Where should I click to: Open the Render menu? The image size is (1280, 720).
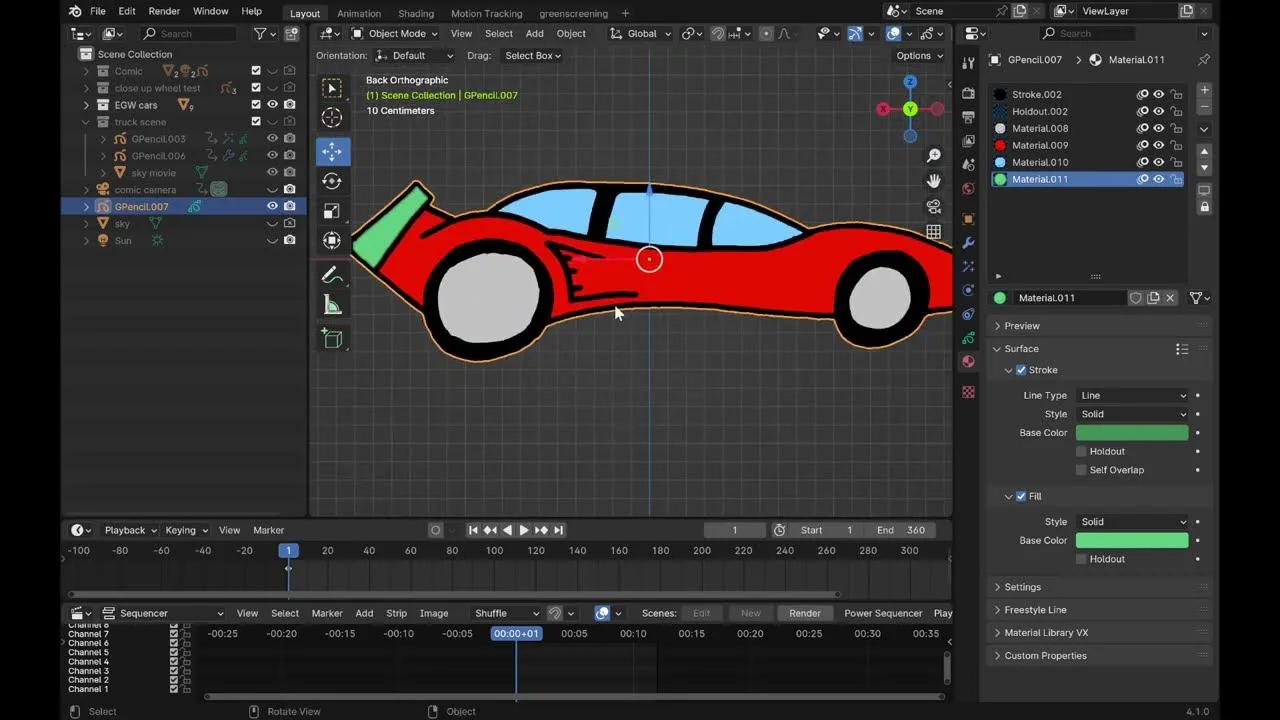[164, 11]
